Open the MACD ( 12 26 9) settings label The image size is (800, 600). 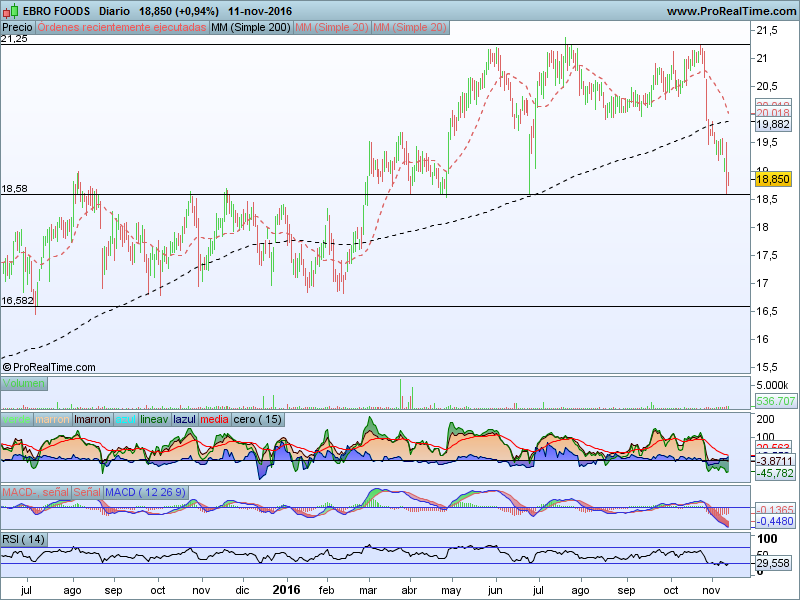tap(147, 492)
